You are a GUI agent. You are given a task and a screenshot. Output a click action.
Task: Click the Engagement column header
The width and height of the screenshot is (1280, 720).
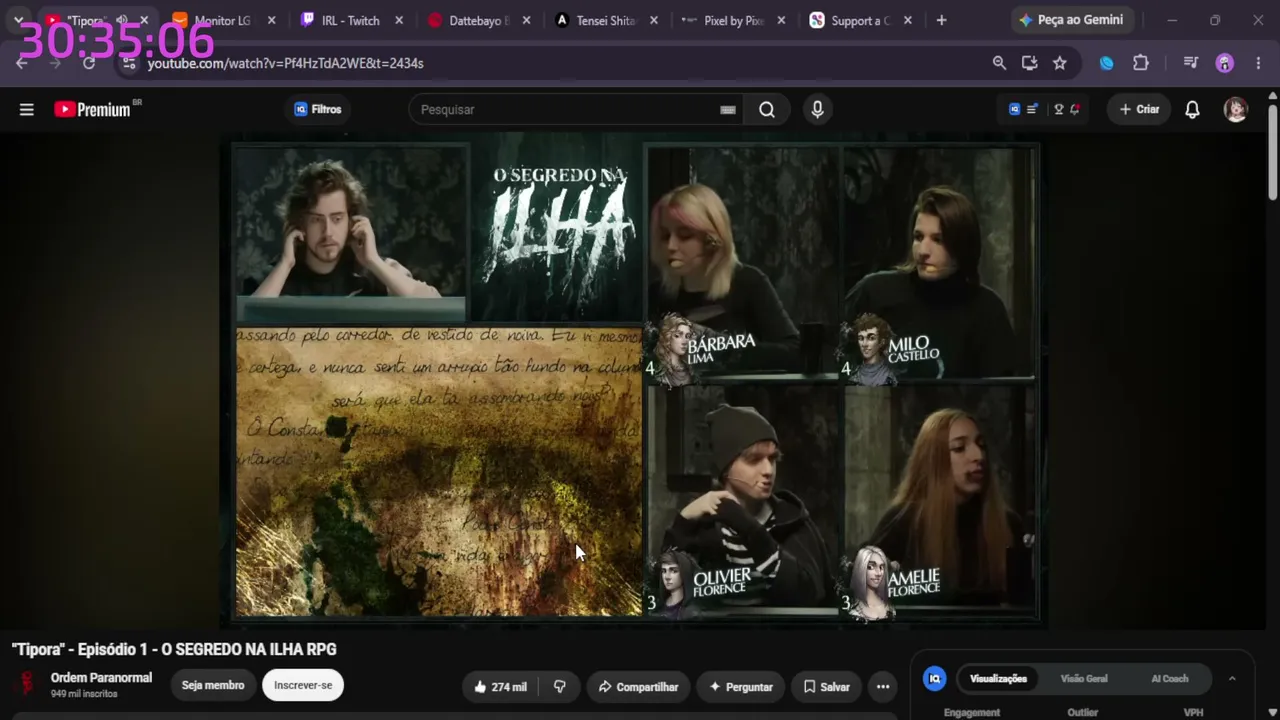pyautogui.click(x=972, y=712)
